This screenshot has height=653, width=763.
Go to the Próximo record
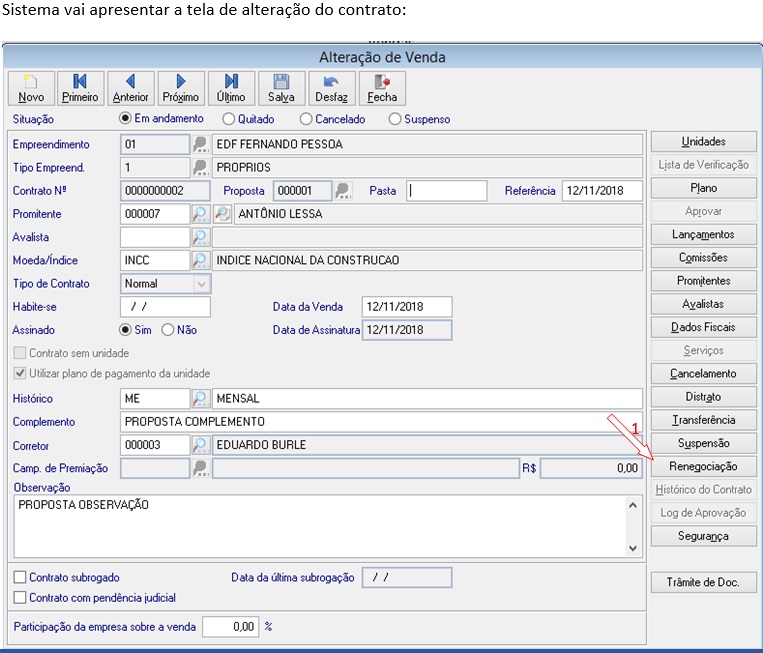click(x=181, y=89)
